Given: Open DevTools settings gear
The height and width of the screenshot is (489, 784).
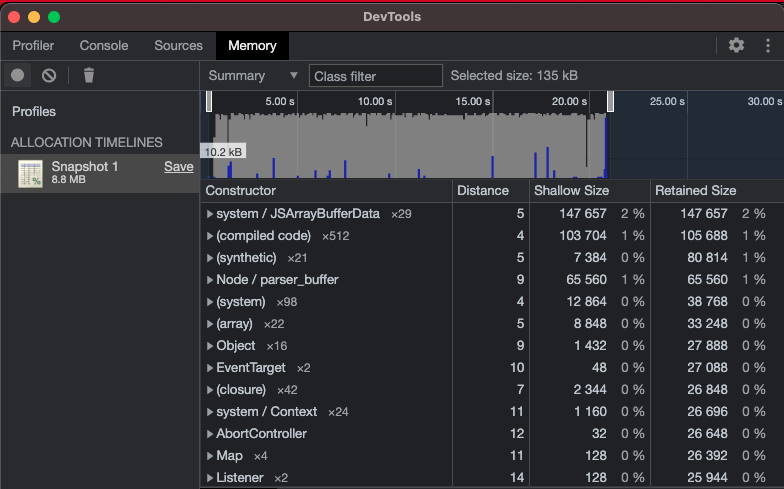Looking at the screenshot, I should pos(736,45).
